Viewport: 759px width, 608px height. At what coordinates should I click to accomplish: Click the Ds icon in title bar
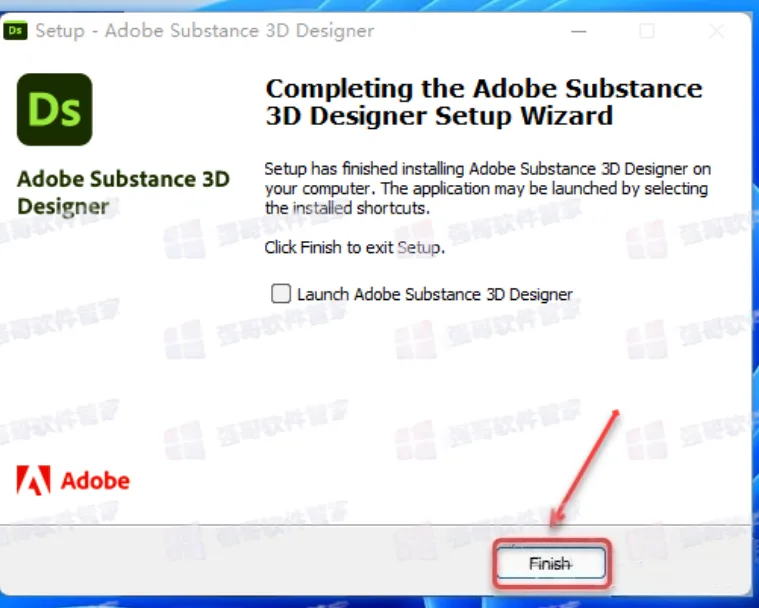pos(15,31)
